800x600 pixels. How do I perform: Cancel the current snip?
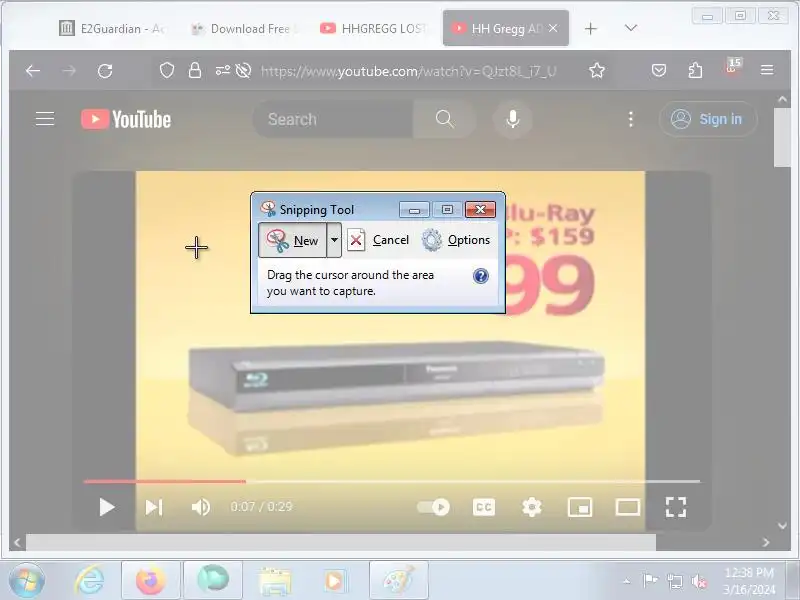pyautogui.click(x=378, y=240)
